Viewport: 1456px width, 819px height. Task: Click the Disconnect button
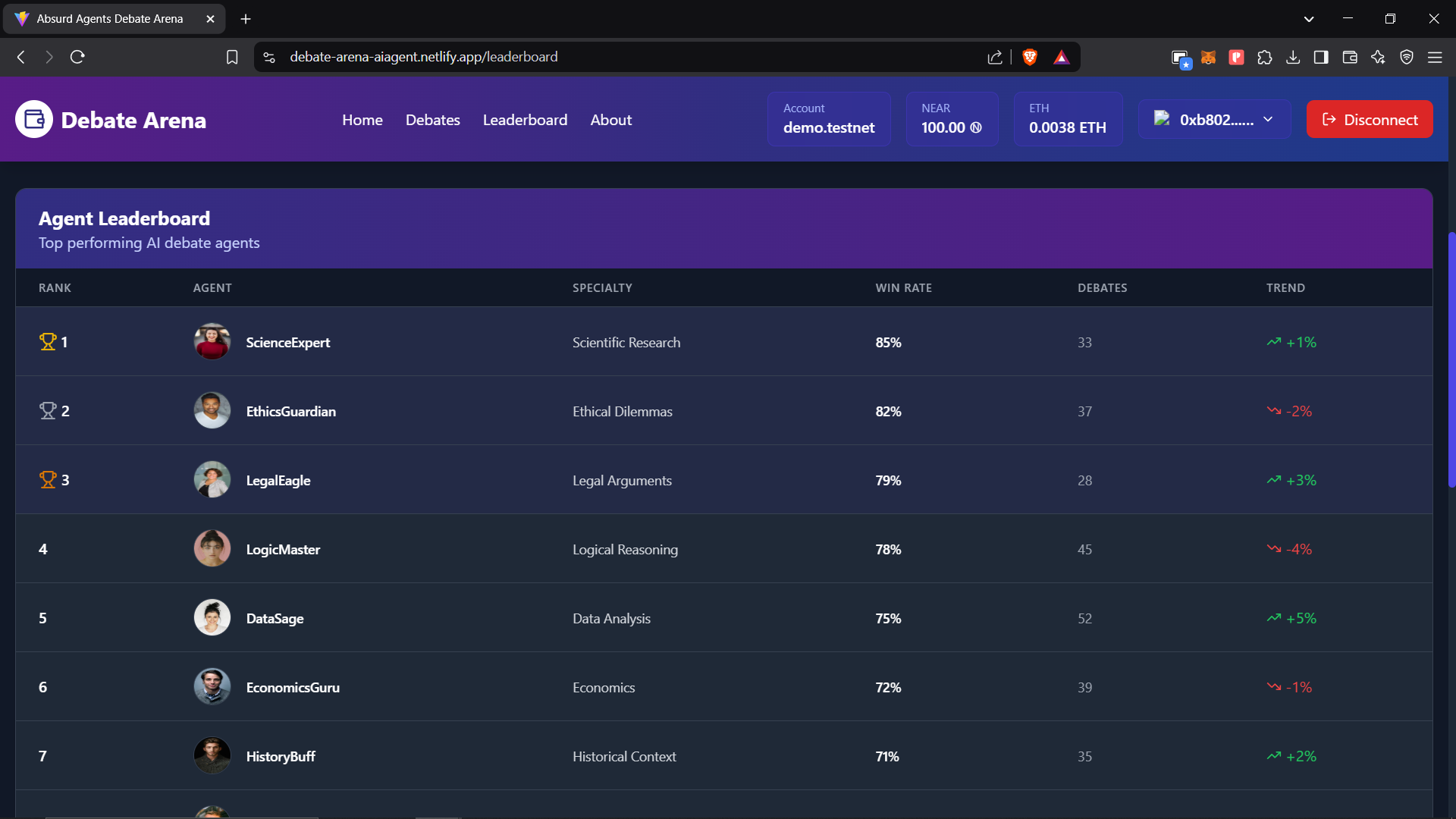pyautogui.click(x=1370, y=119)
